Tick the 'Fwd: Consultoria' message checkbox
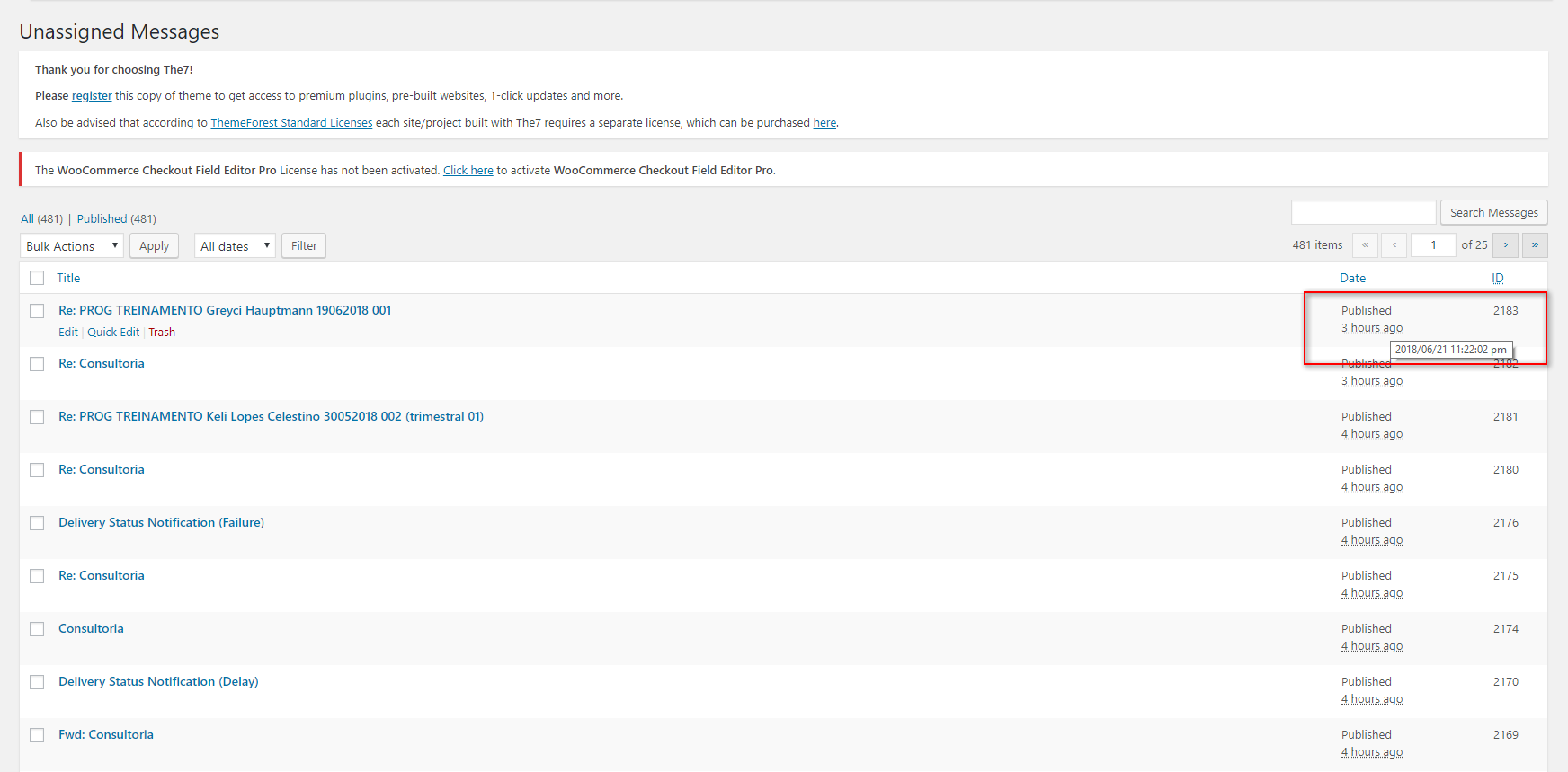The height and width of the screenshot is (772, 1568). point(37,735)
